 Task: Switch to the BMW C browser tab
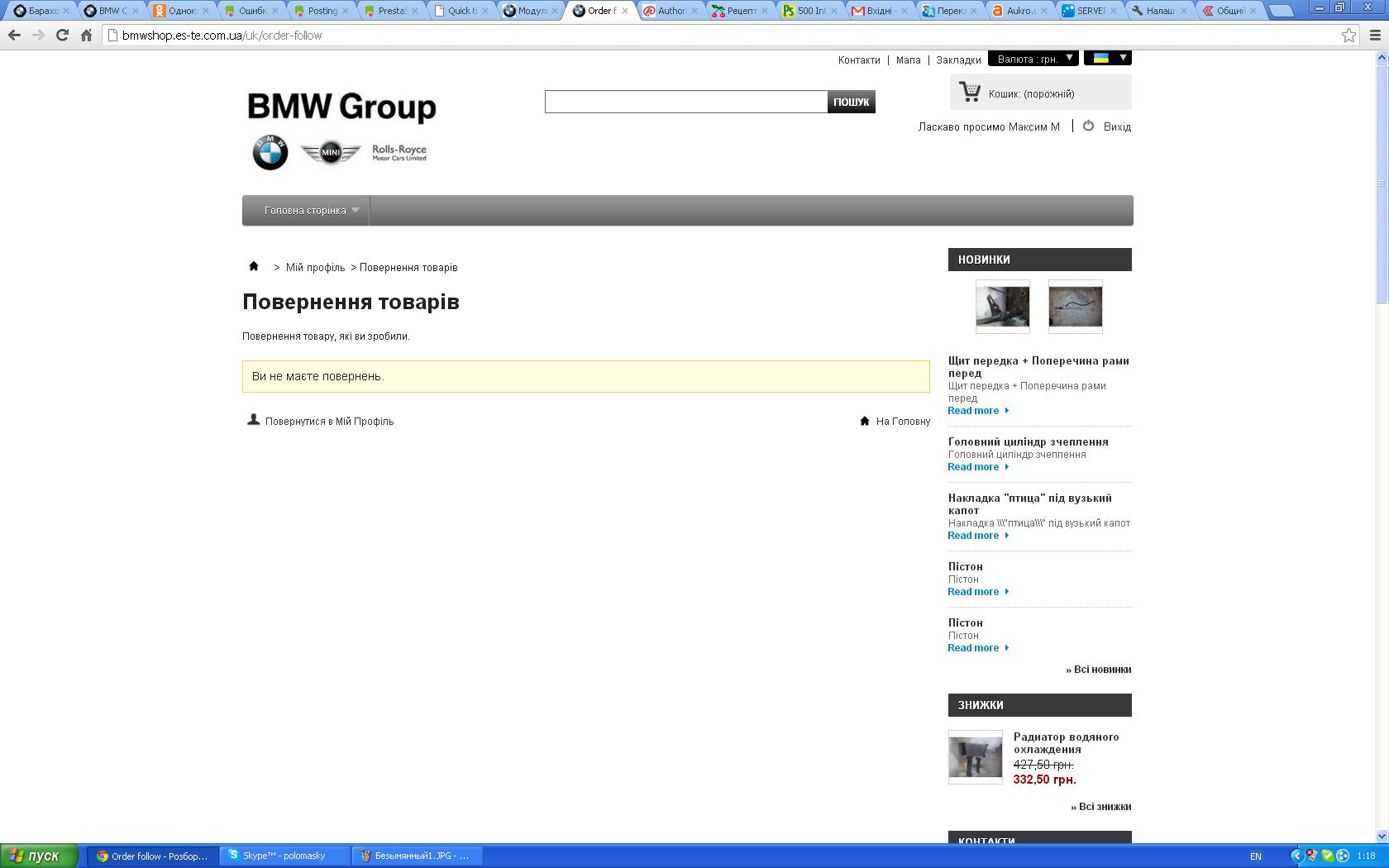click(x=112, y=11)
